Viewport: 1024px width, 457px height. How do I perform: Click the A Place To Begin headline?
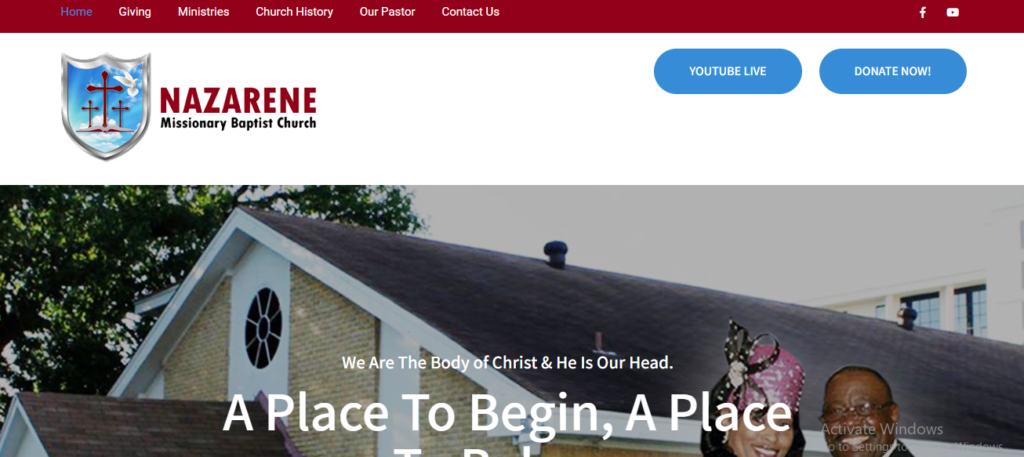point(507,424)
